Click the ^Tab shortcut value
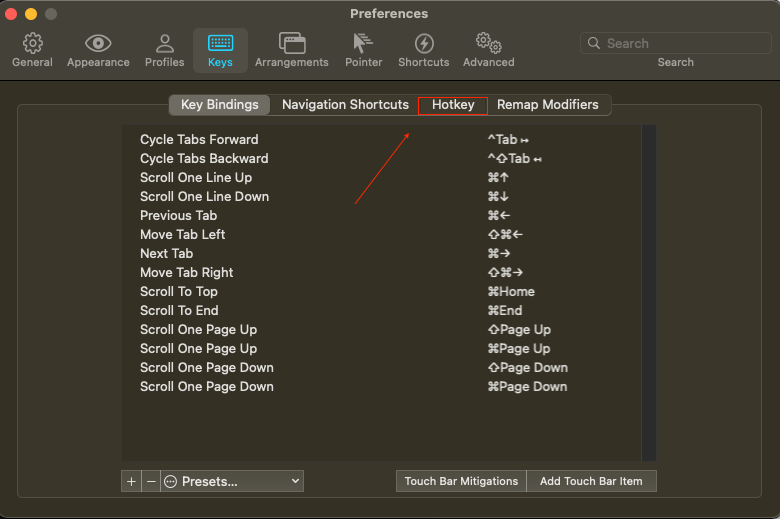The image size is (780, 519). tap(508, 139)
